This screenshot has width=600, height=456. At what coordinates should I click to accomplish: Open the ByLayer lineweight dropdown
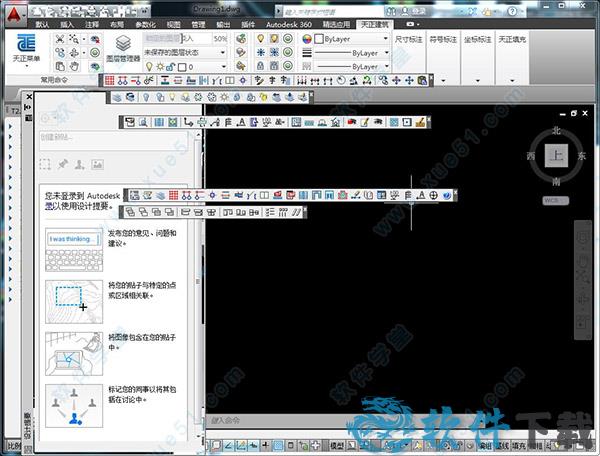(x=351, y=53)
